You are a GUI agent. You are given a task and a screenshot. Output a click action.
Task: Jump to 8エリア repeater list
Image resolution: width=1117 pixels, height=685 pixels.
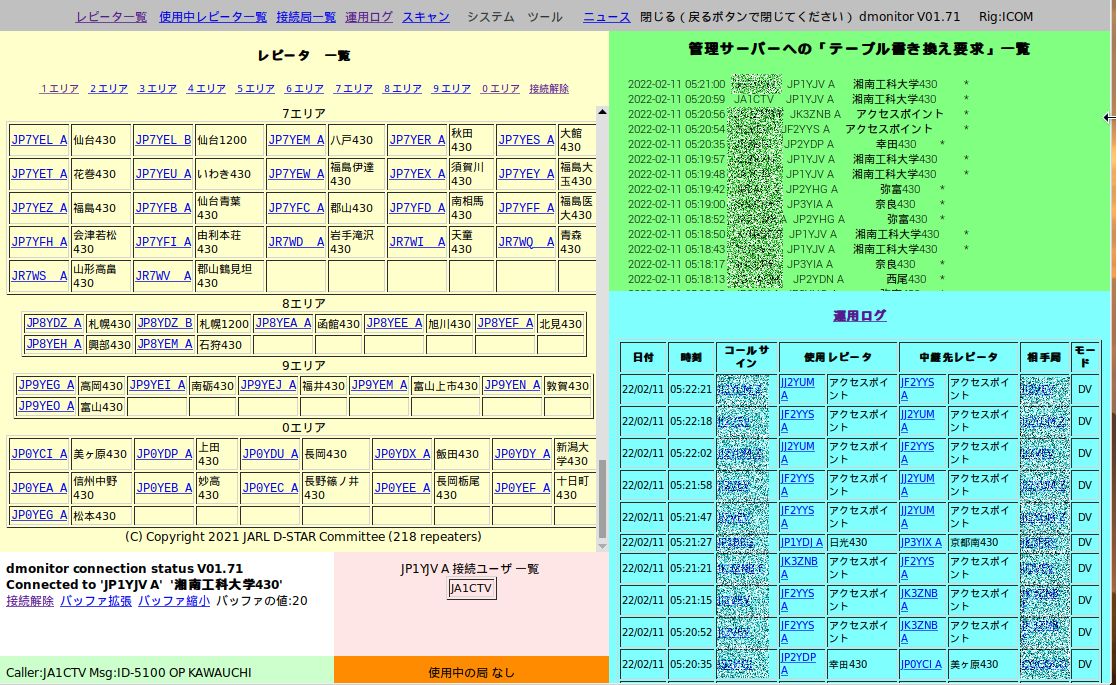click(402, 88)
